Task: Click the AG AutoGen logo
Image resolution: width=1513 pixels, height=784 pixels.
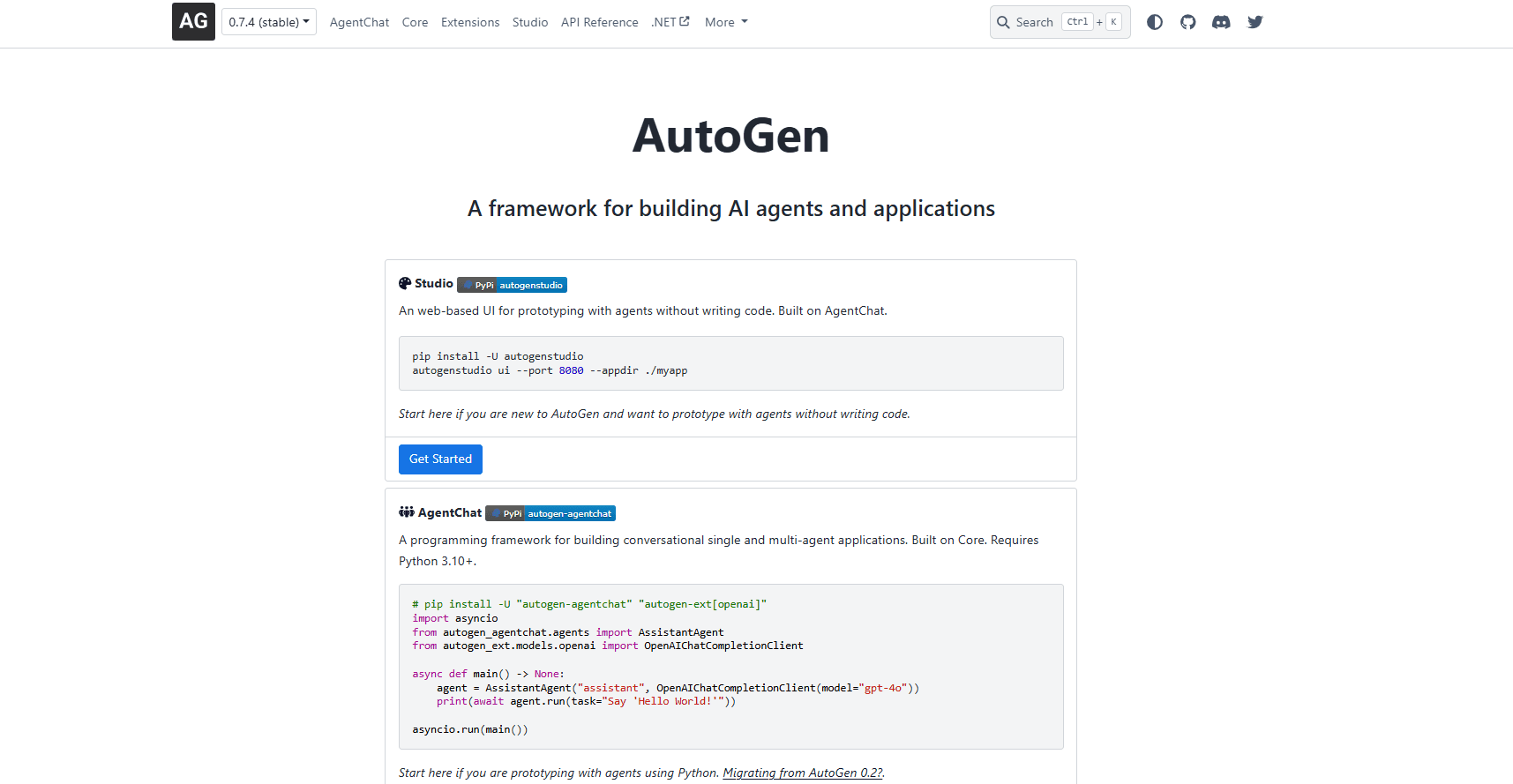Action: 193,21
